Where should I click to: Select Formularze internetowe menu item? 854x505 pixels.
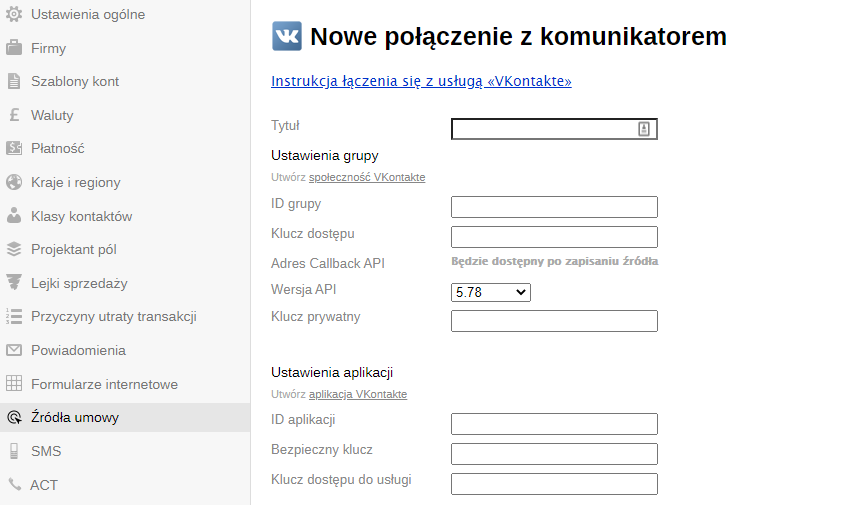(104, 384)
